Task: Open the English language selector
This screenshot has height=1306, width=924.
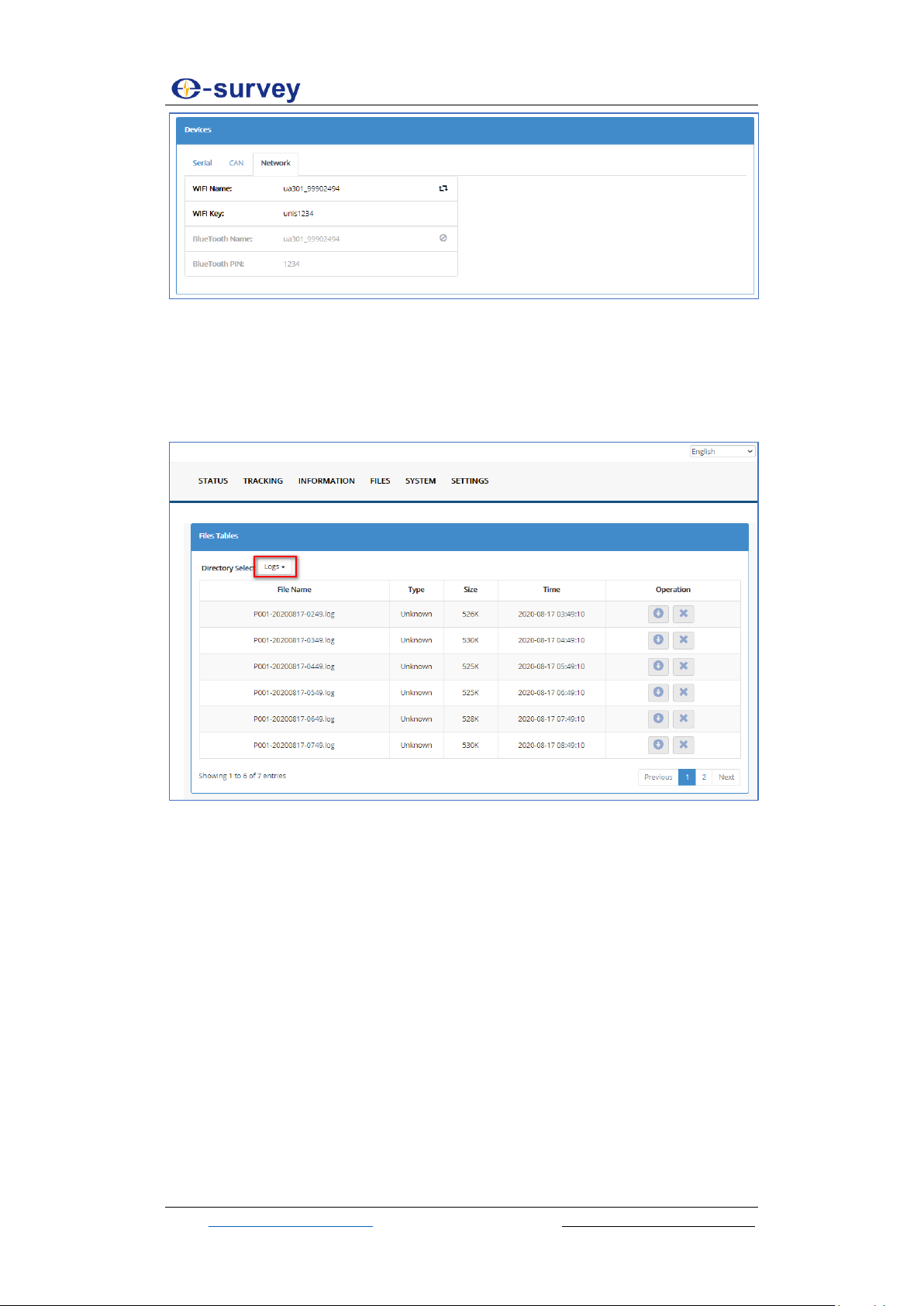Action: pos(722,451)
